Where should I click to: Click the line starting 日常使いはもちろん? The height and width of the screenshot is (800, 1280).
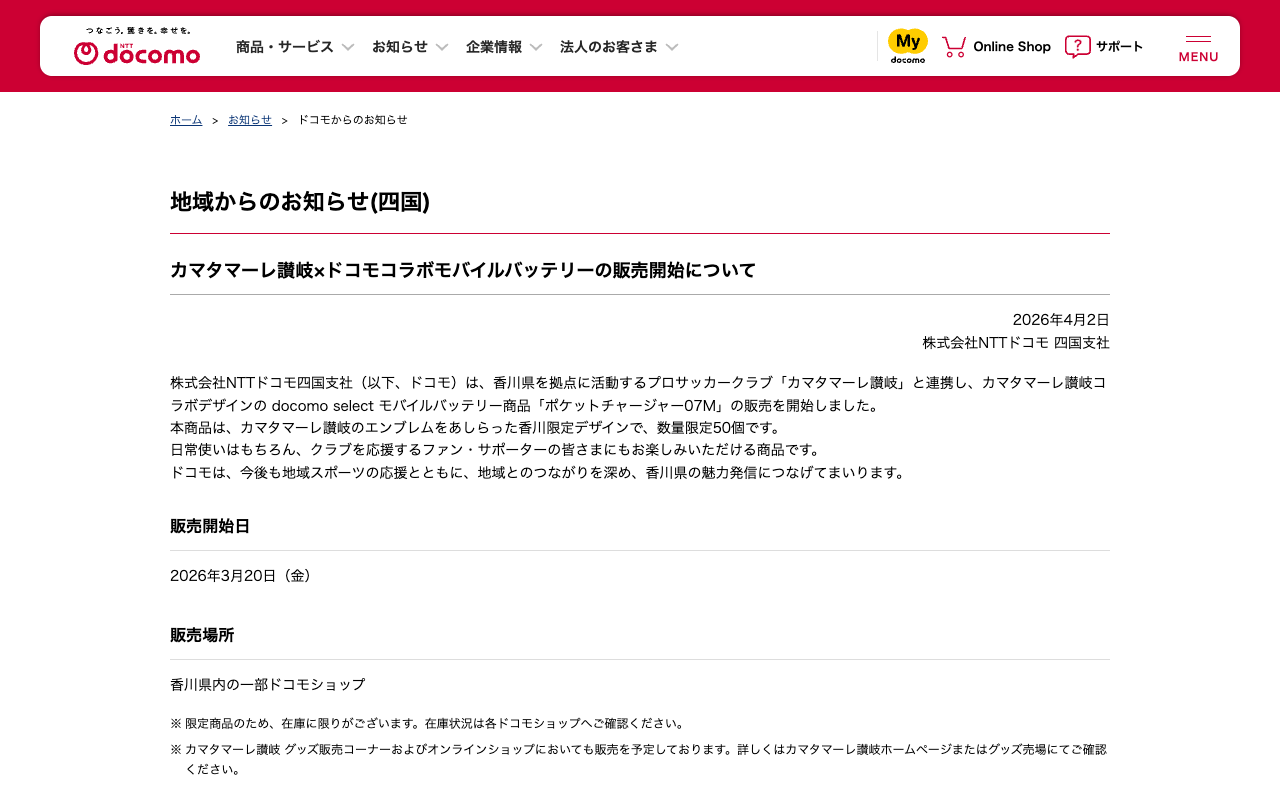tap(496, 450)
